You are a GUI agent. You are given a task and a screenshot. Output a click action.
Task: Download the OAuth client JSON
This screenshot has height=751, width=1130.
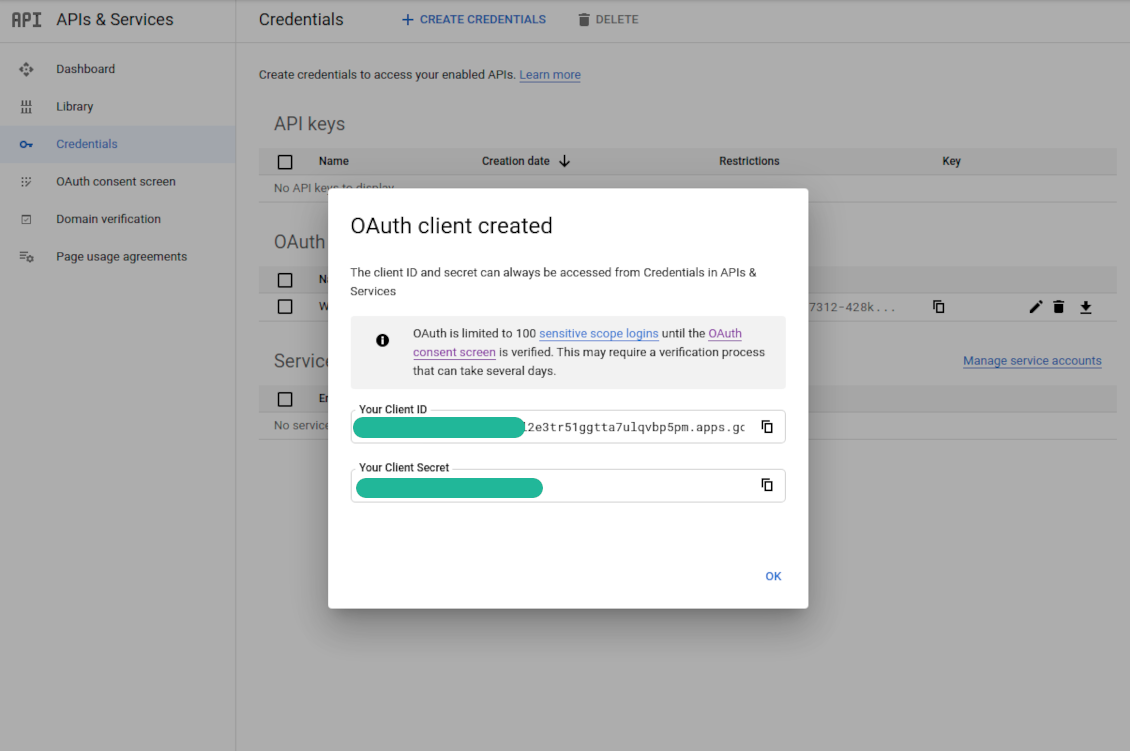[x=1085, y=307]
